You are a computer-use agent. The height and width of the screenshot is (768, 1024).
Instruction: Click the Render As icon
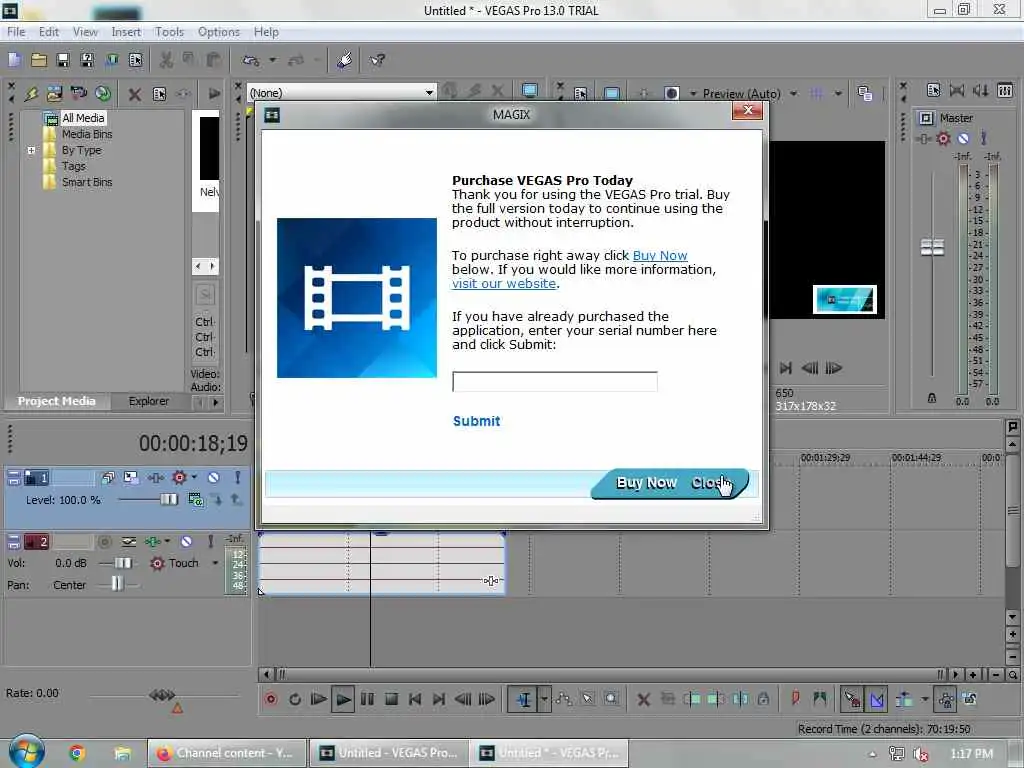[x=112, y=61]
